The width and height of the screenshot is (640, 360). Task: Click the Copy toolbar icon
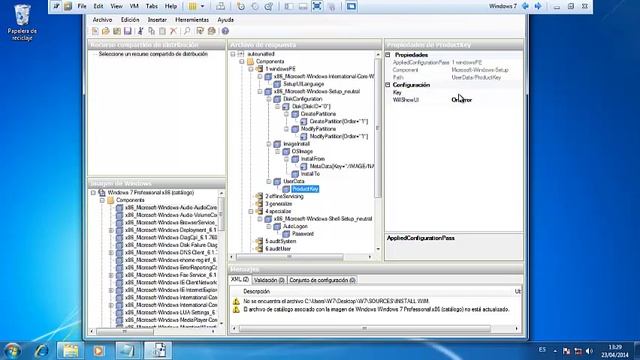click(151, 31)
